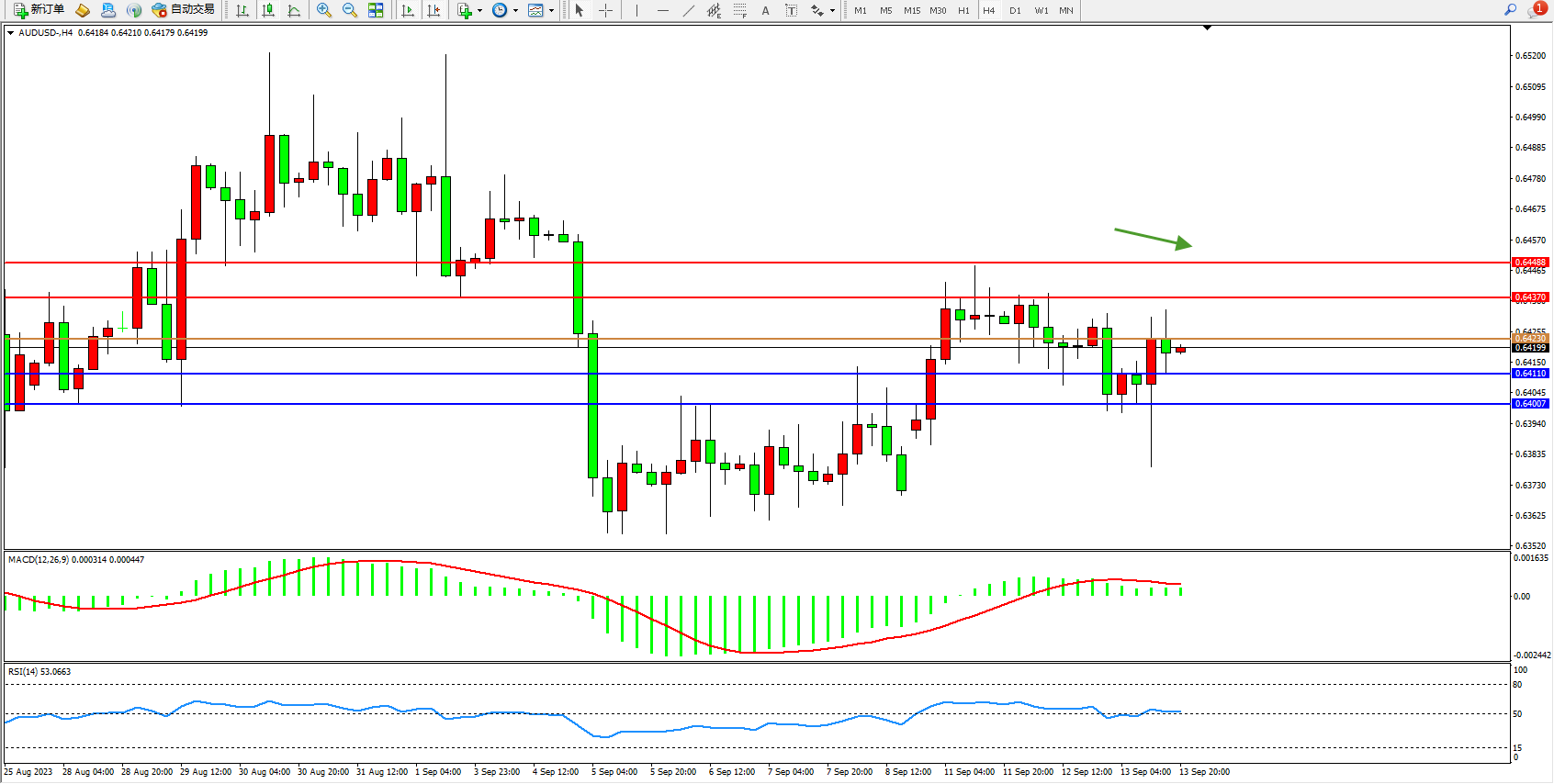1554x784 pixels.
Task: Expand the arrows objects dropdown
Action: pos(832,11)
